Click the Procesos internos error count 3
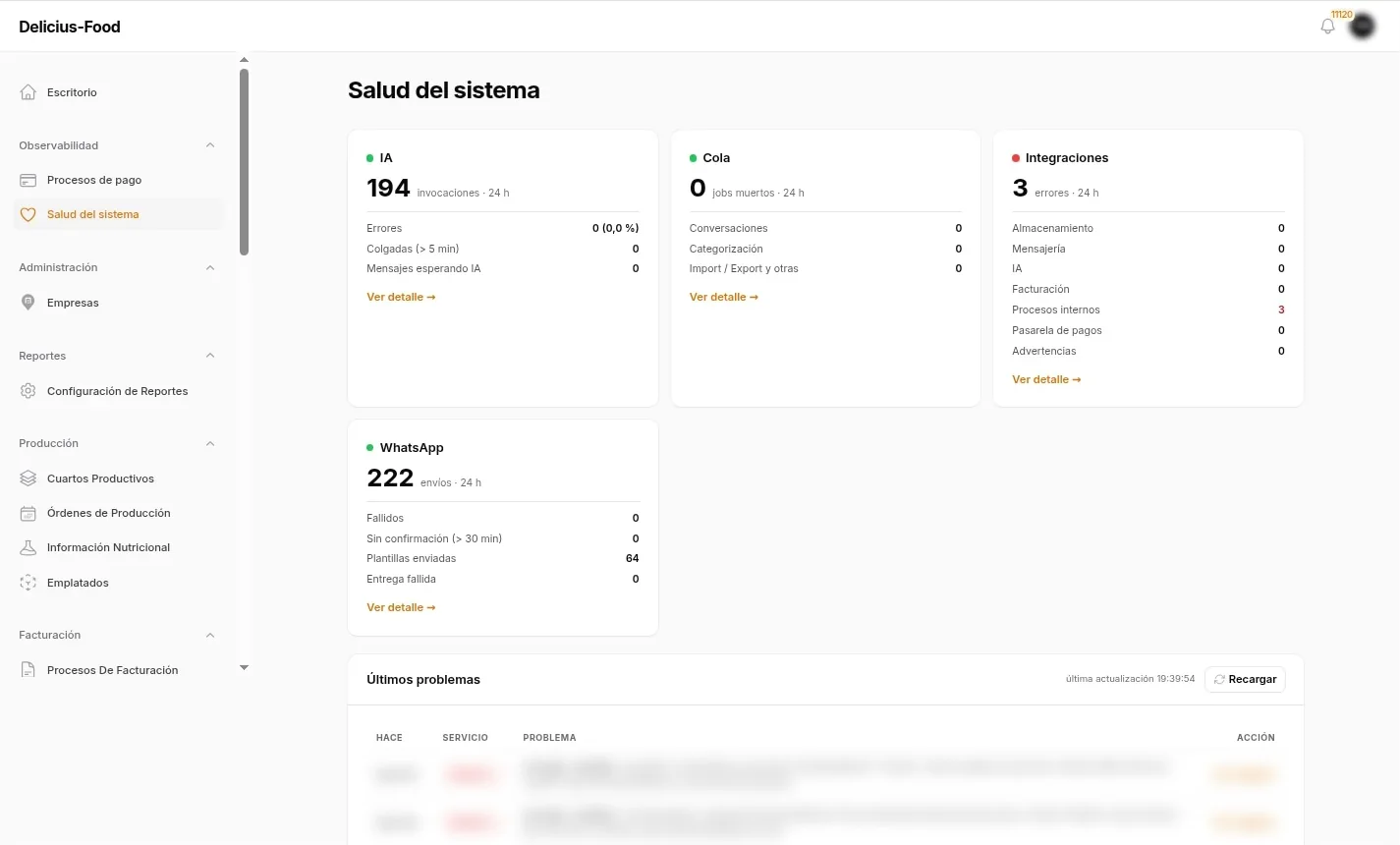The height and width of the screenshot is (845, 1400). (1281, 310)
